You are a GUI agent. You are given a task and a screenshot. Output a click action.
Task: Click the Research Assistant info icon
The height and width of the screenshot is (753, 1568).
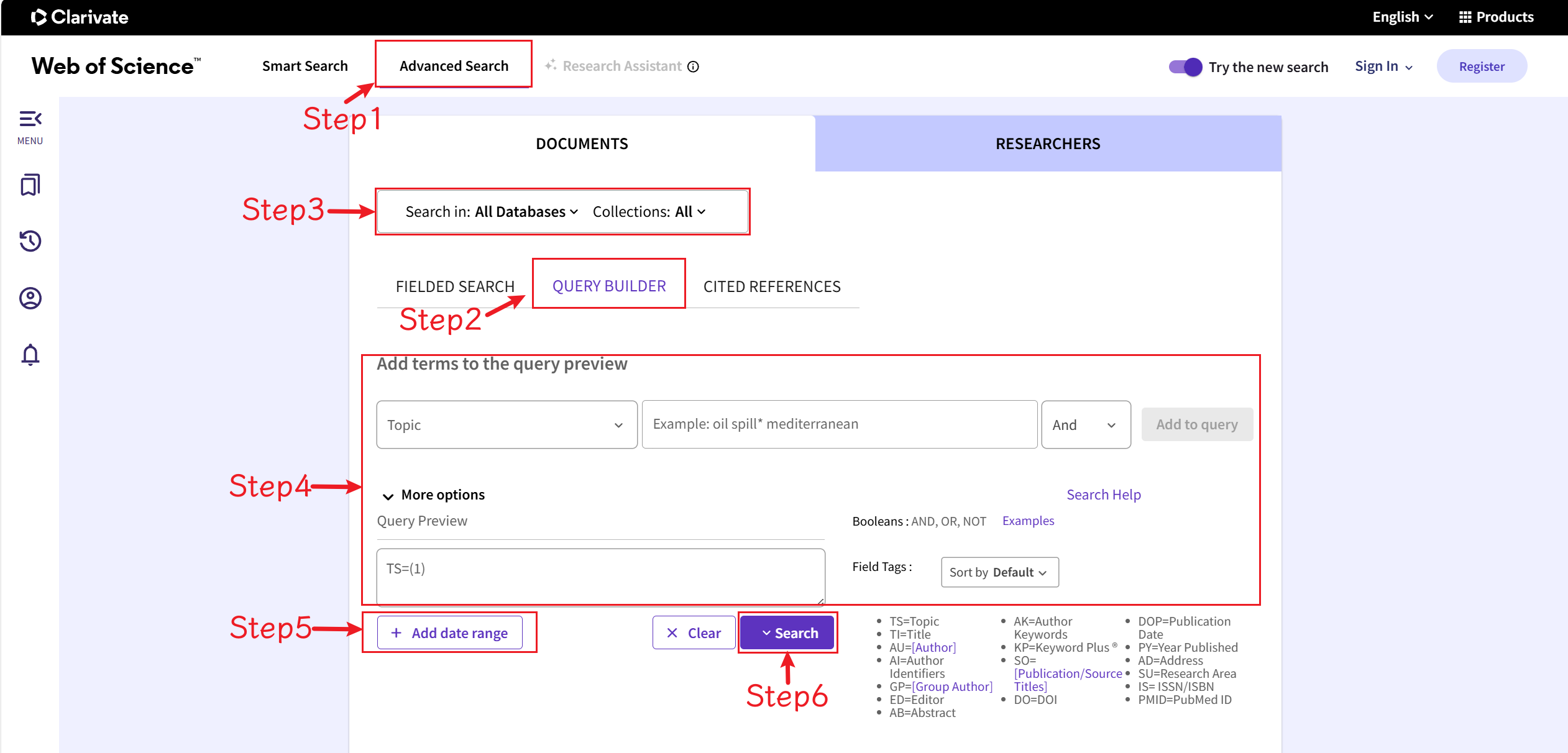(x=694, y=66)
